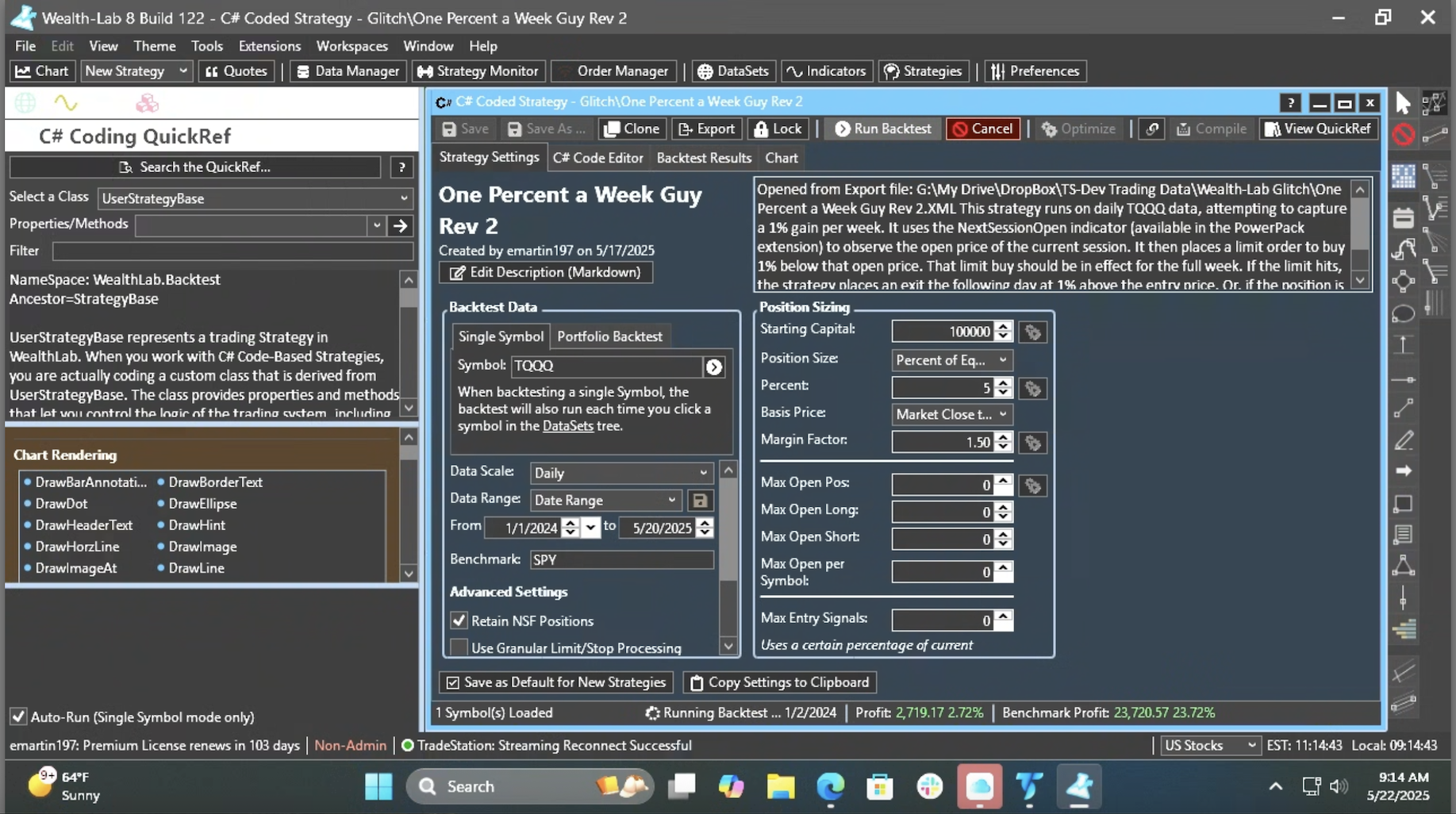Screen dimensions: 1456x814
Task: Click the red Cancel button
Action: [x=982, y=129]
